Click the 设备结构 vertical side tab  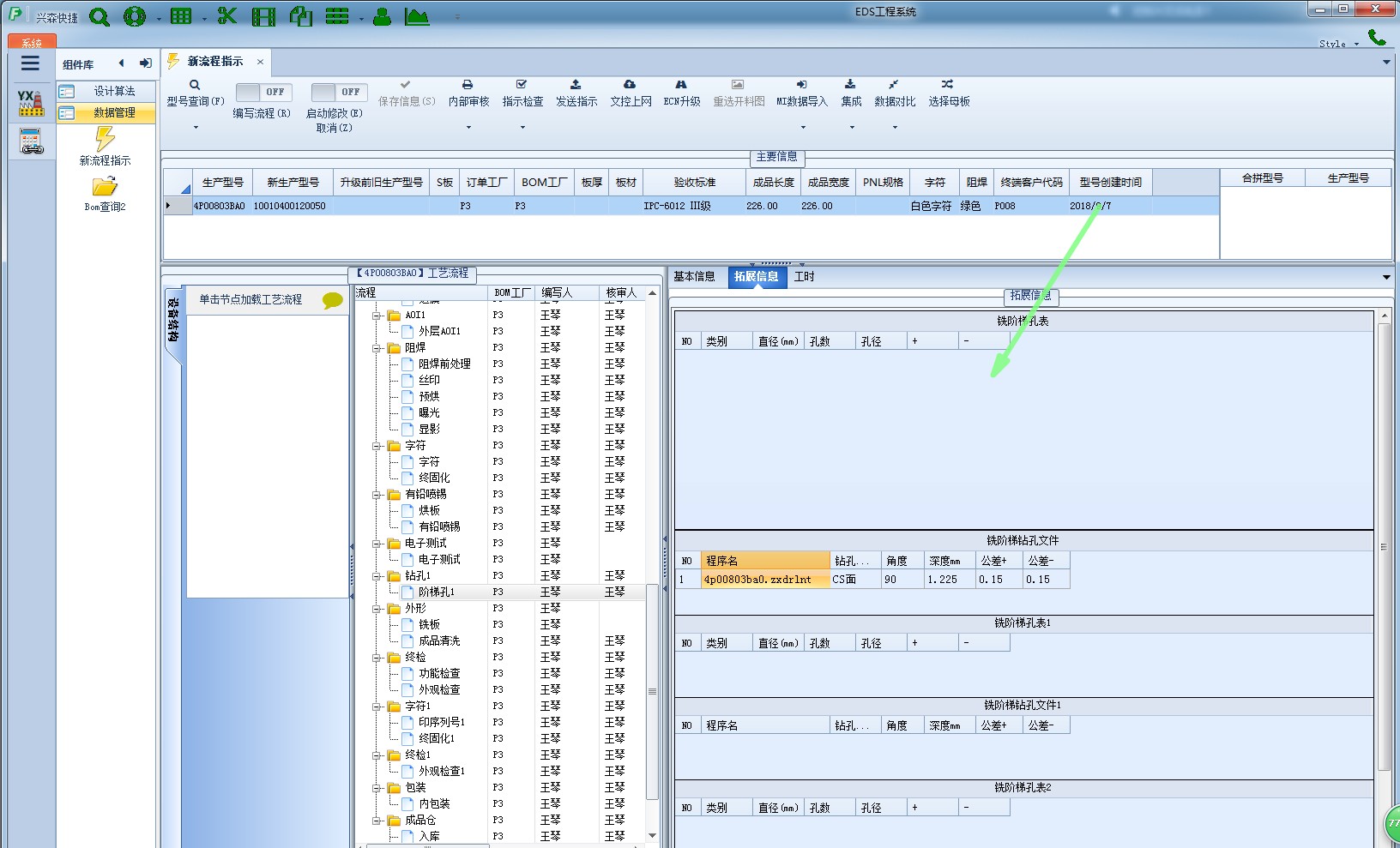[173, 321]
